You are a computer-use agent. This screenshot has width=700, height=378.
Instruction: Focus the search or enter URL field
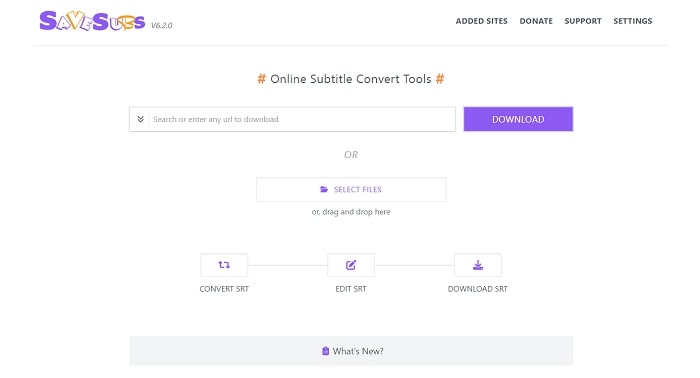301,119
